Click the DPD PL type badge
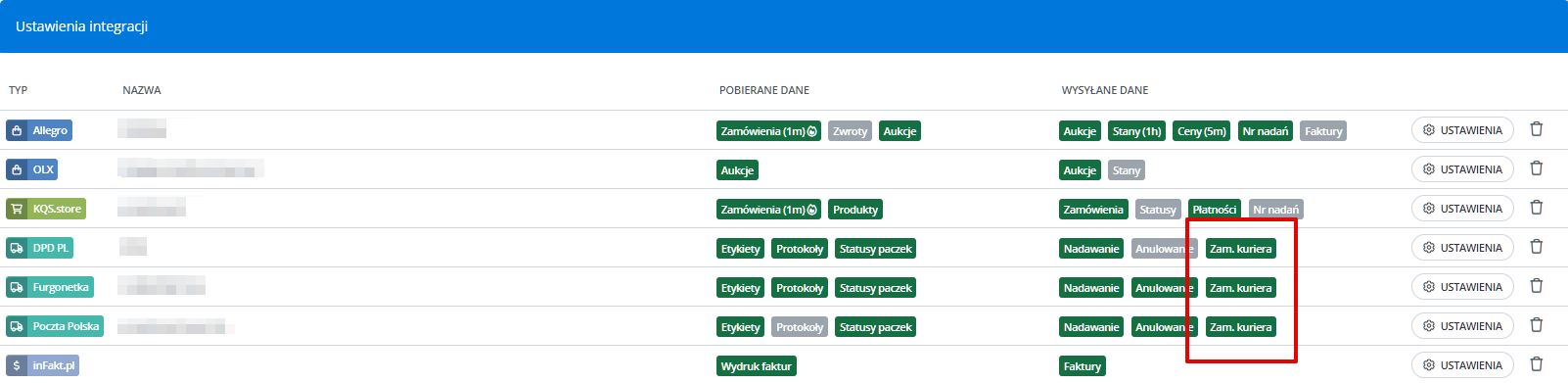Image resolution: width=1568 pixels, height=383 pixels. 39,248
